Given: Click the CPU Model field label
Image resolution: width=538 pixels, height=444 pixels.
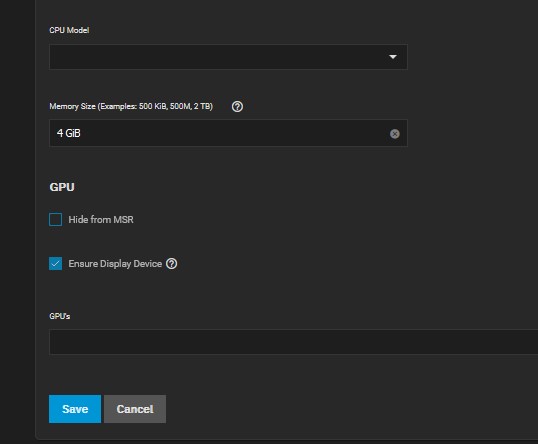Looking at the screenshot, I should pyautogui.click(x=69, y=30).
